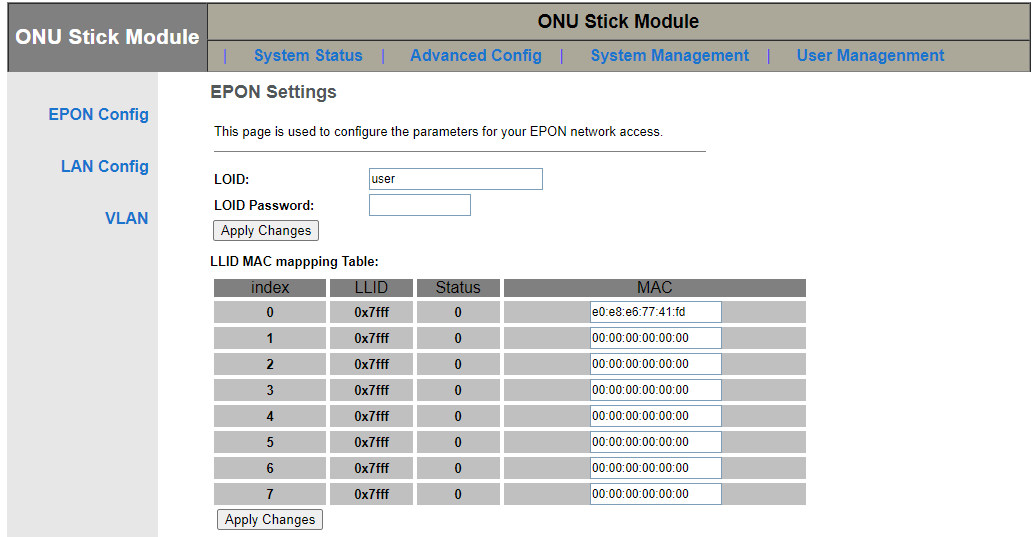
Task: Open the System Status tab
Action: tap(308, 56)
